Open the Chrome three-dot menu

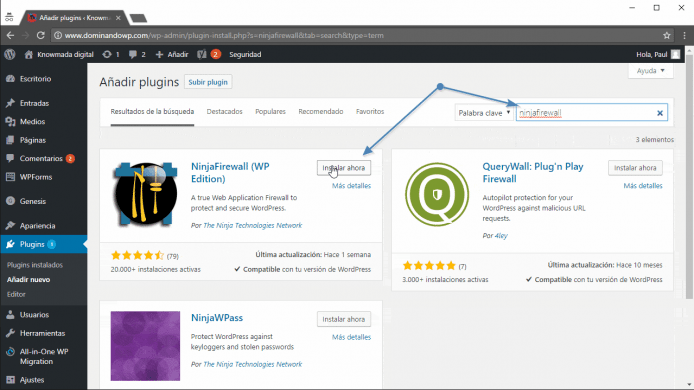click(x=684, y=35)
